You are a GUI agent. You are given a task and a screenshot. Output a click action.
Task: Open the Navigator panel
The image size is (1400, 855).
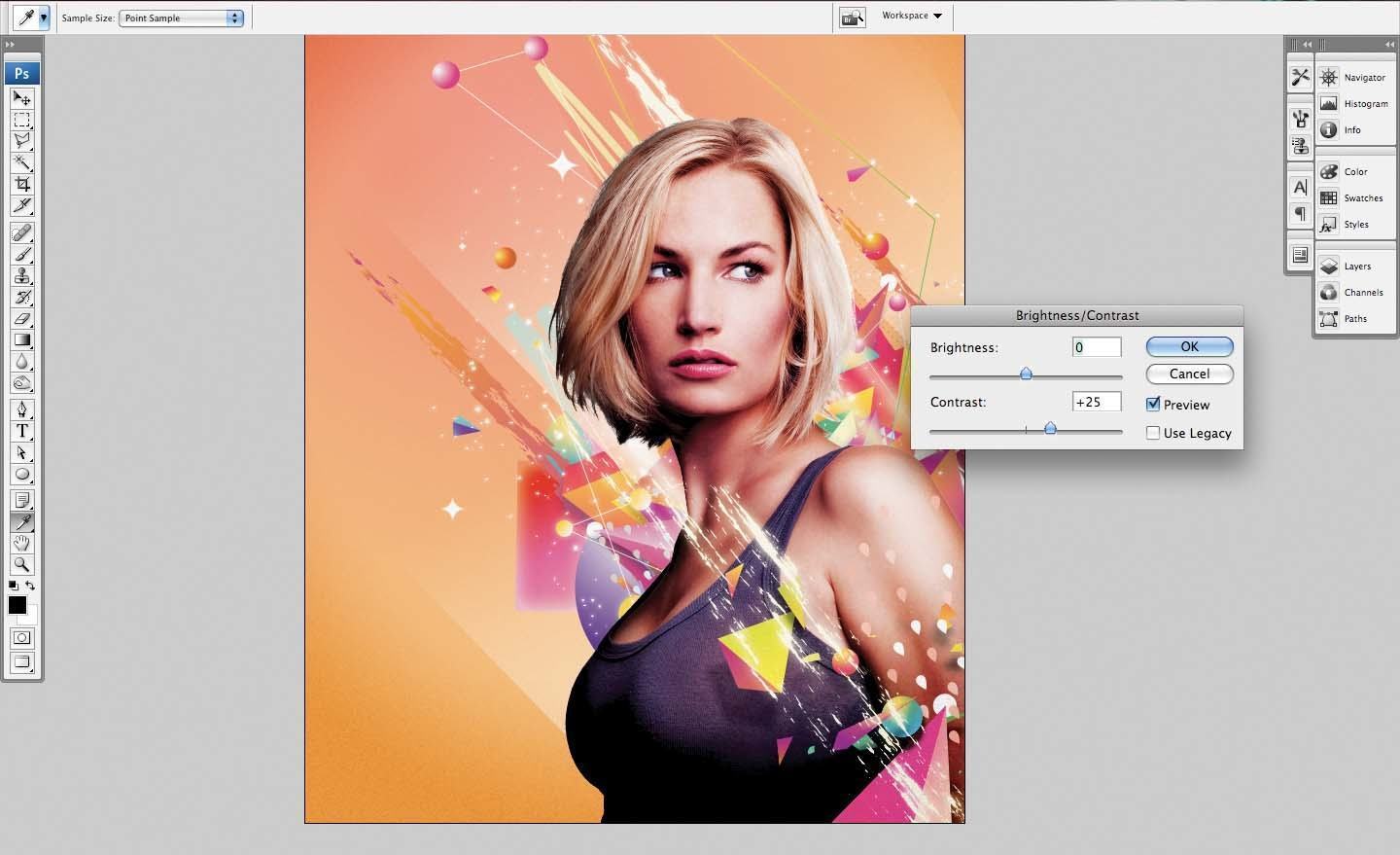pos(1355,77)
